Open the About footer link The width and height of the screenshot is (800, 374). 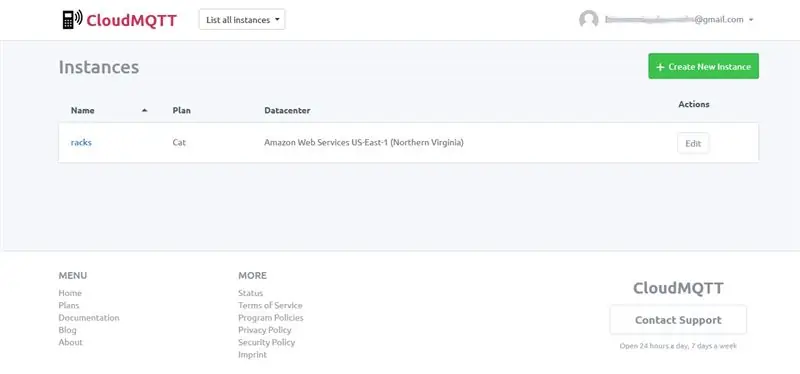pyautogui.click(x=70, y=342)
